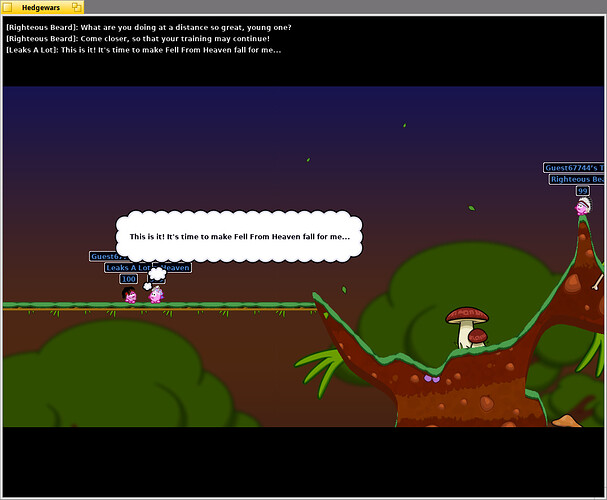Image resolution: width=607 pixels, height=500 pixels.
Task: Click the yellow window icon beside Hedgewars title
Action: pos(7,7)
